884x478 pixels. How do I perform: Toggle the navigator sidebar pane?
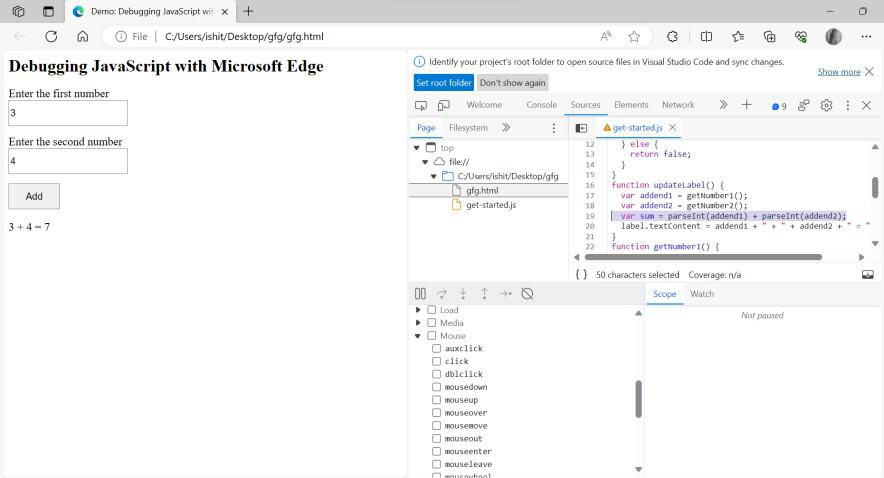[581, 128]
